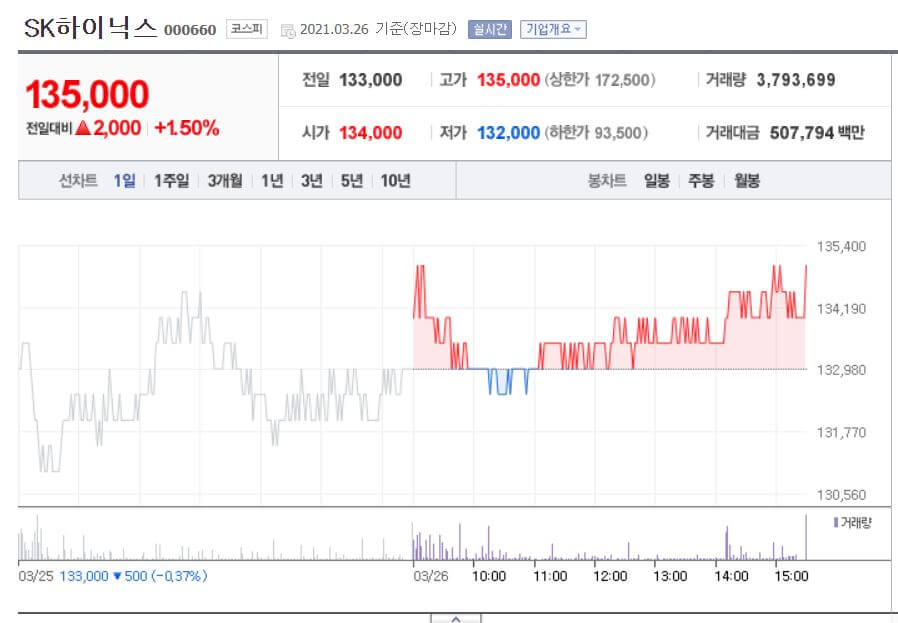Click the 03/26 date axis label
The image size is (898, 623).
coord(431,576)
